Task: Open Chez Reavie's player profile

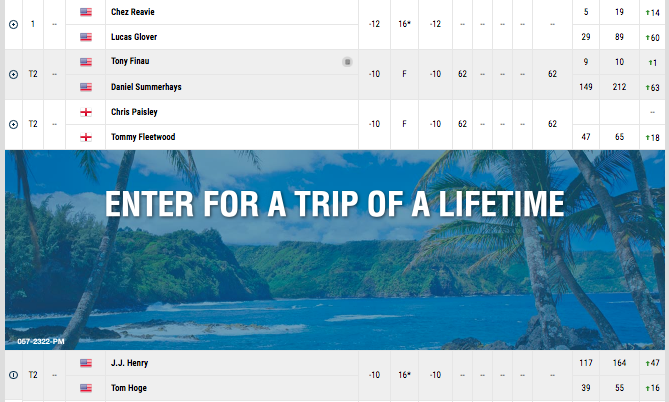Action: click(133, 12)
